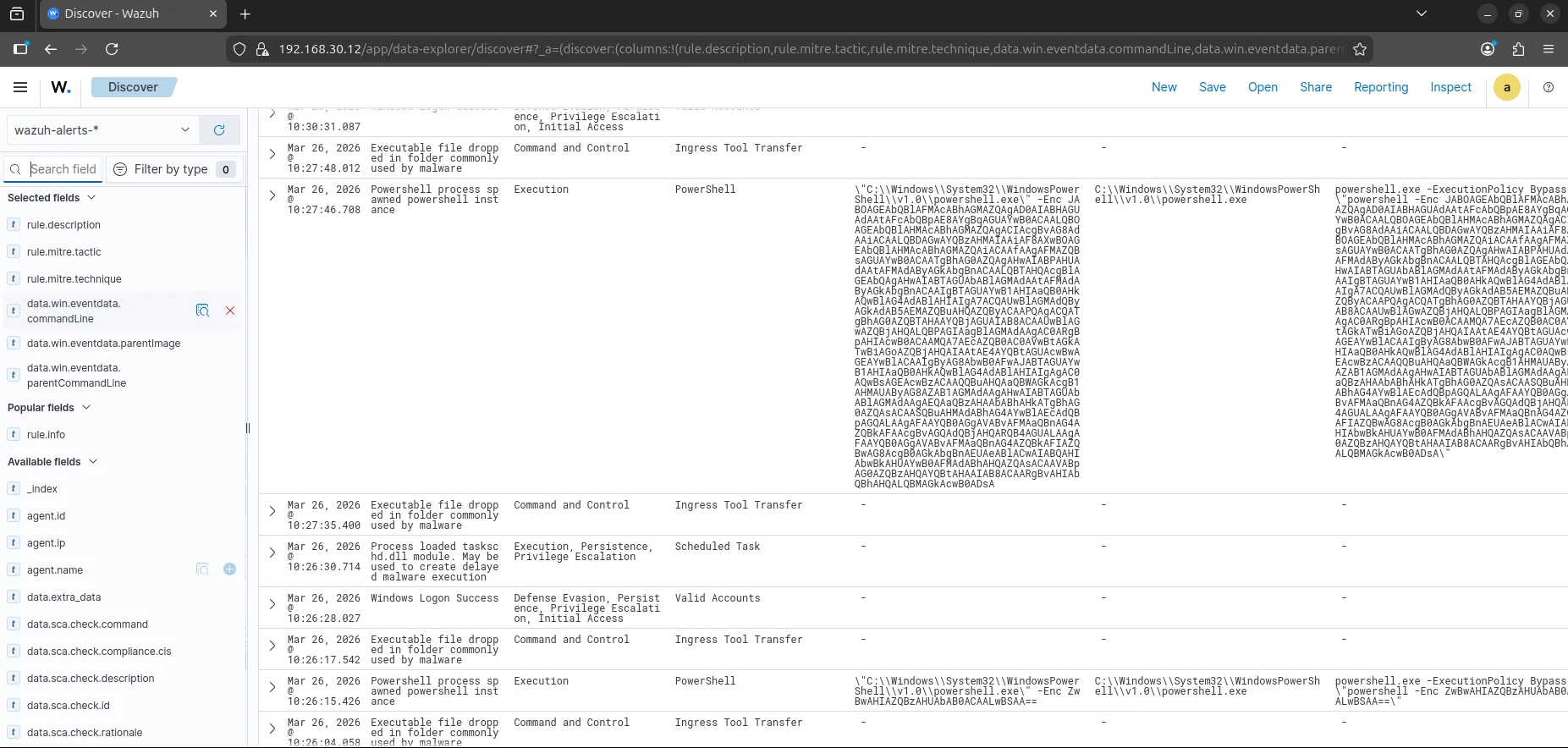The image size is (1568, 748).
Task: Open the Inspect panel
Action: click(x=1450, y=87)
